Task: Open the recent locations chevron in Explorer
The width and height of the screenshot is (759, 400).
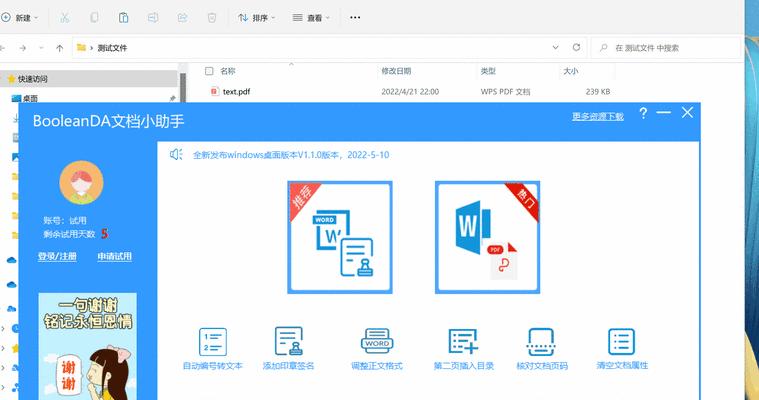Action: click(41, 48)
